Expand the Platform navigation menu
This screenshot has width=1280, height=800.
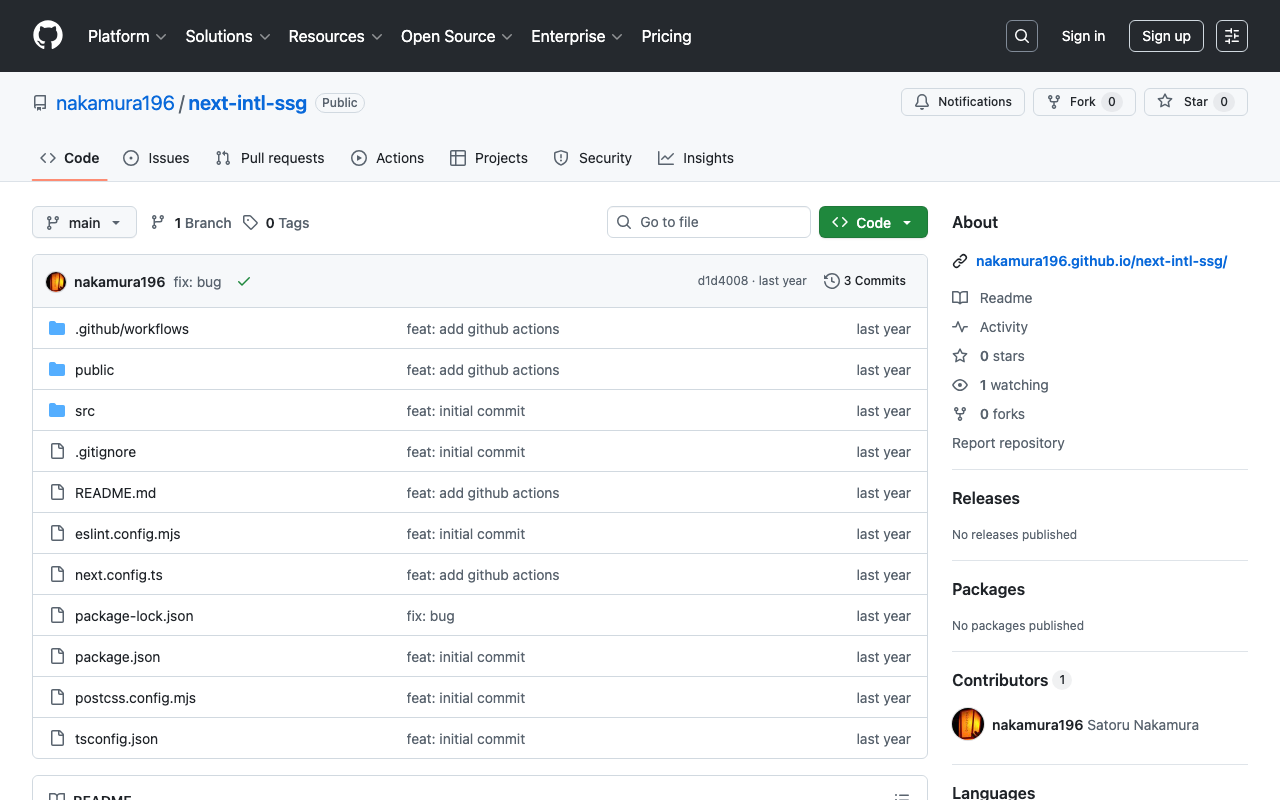click(127, 36)
